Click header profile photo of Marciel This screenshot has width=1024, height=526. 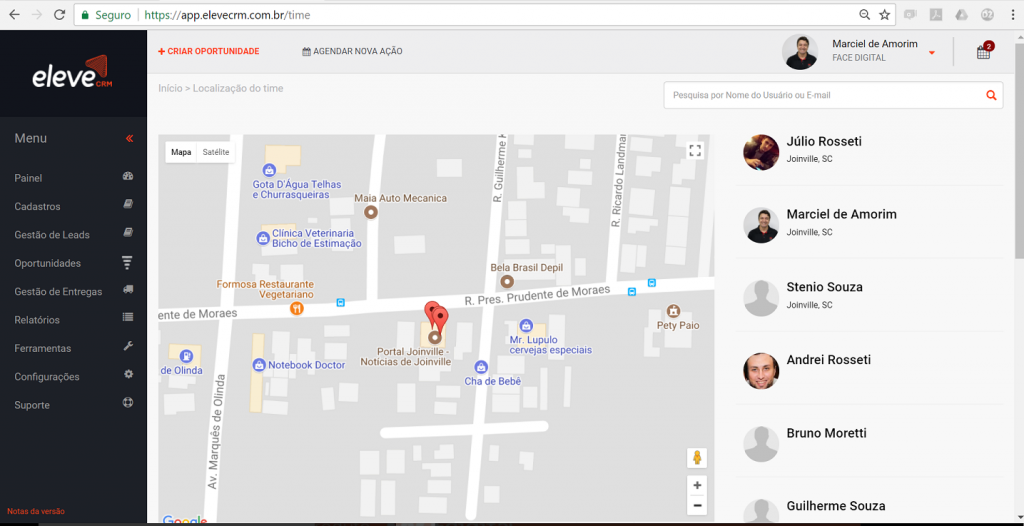(800, 52)
